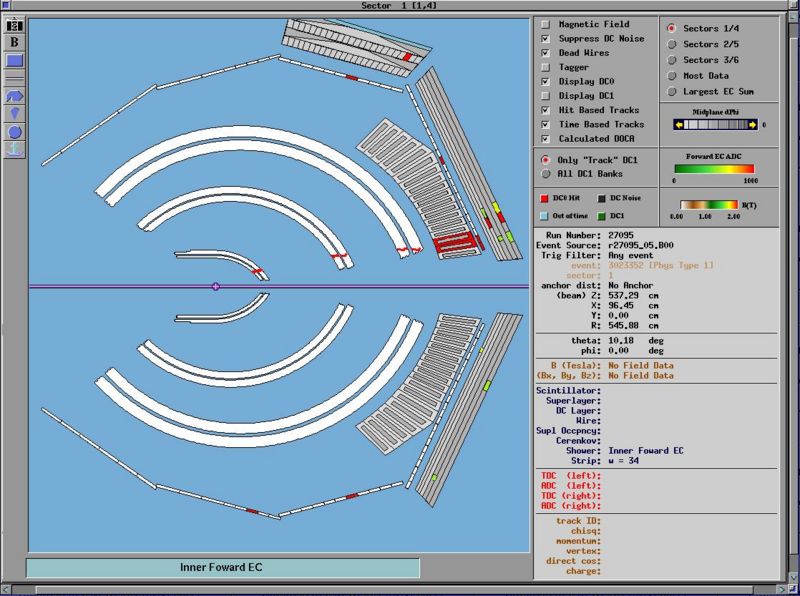
Task: Uncheck Suppress DC Noise
Action: [545, 38]
